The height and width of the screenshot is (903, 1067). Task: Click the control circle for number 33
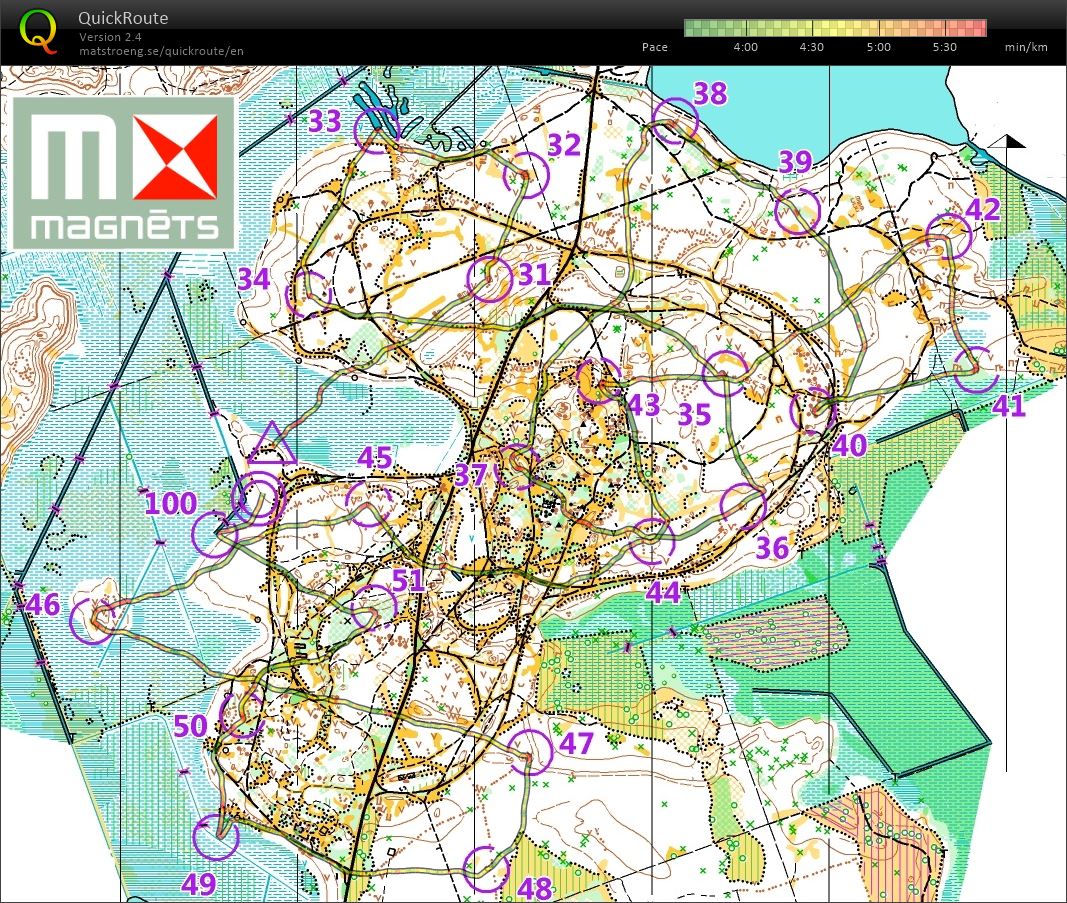click(x=377, y=129)
